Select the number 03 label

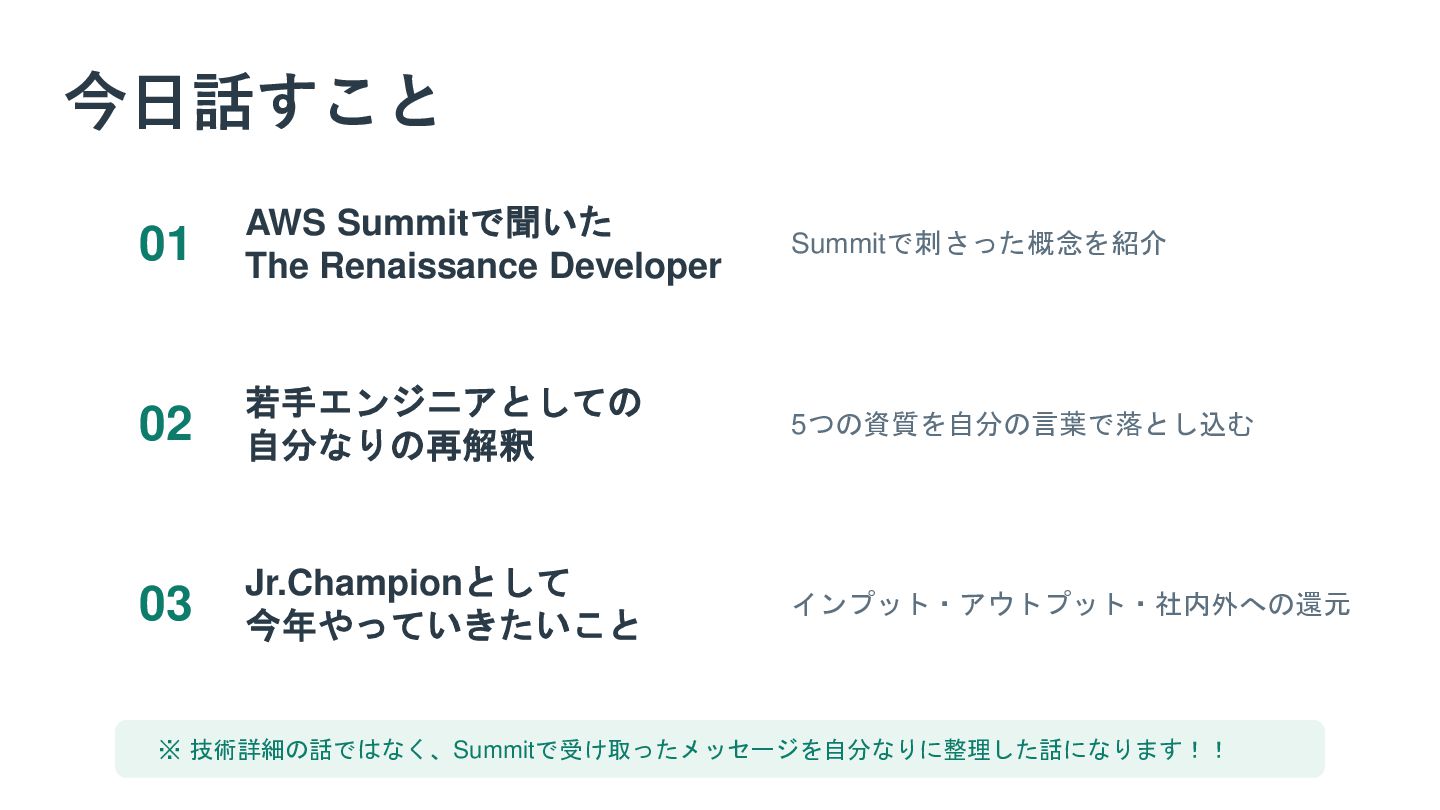click(x=165, y=605)
